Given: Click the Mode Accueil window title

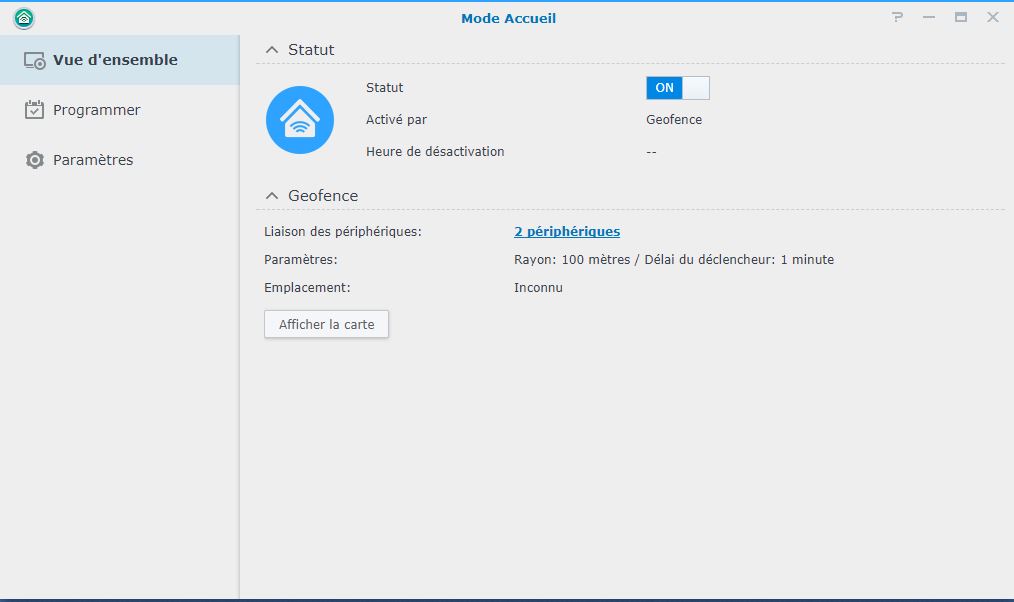Looking at the screenshot, I should (508, 18).
